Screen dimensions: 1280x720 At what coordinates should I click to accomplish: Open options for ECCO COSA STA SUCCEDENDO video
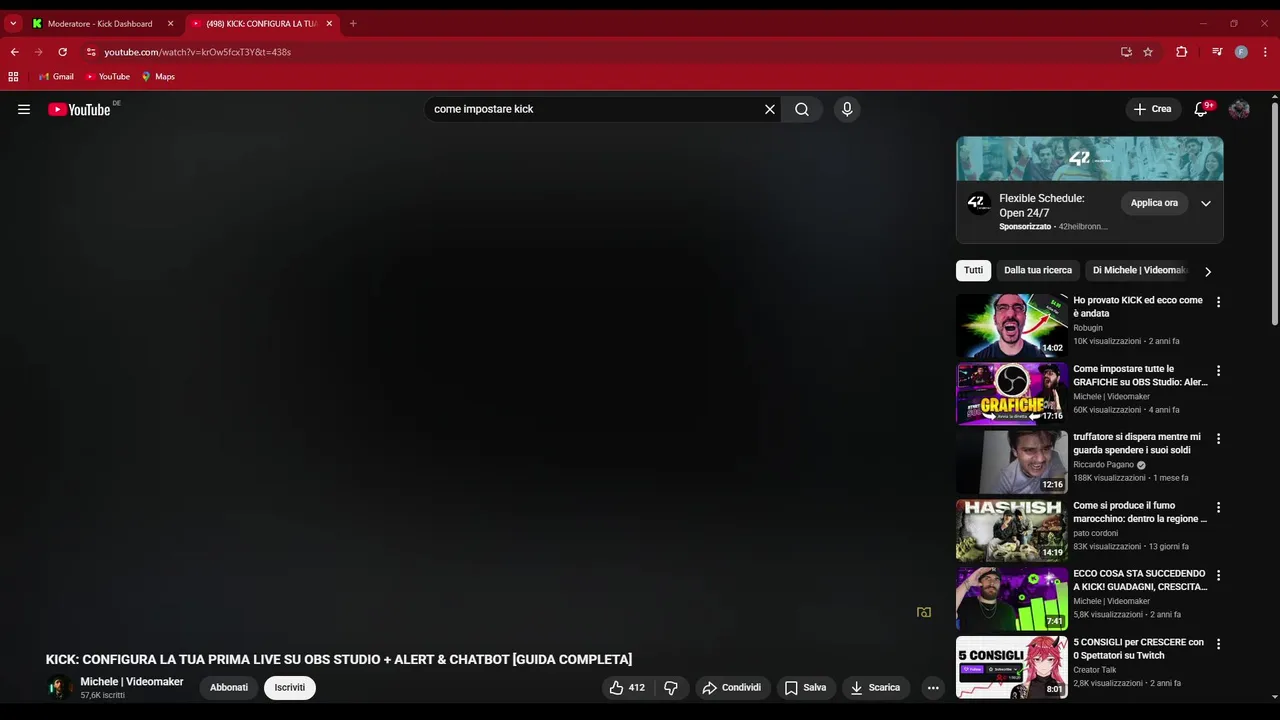(1218, 576)
